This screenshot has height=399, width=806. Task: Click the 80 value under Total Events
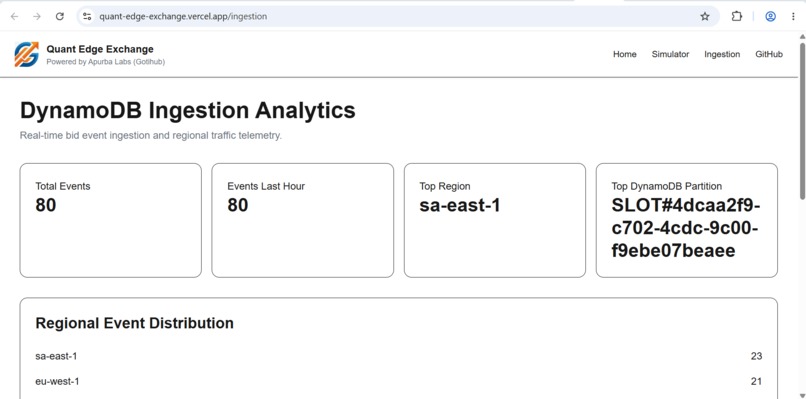(x=46, y=205)
